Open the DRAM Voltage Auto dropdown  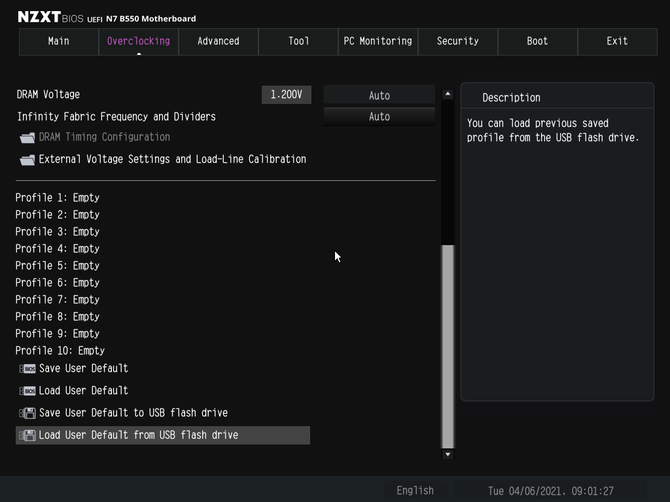click(379, 95)
